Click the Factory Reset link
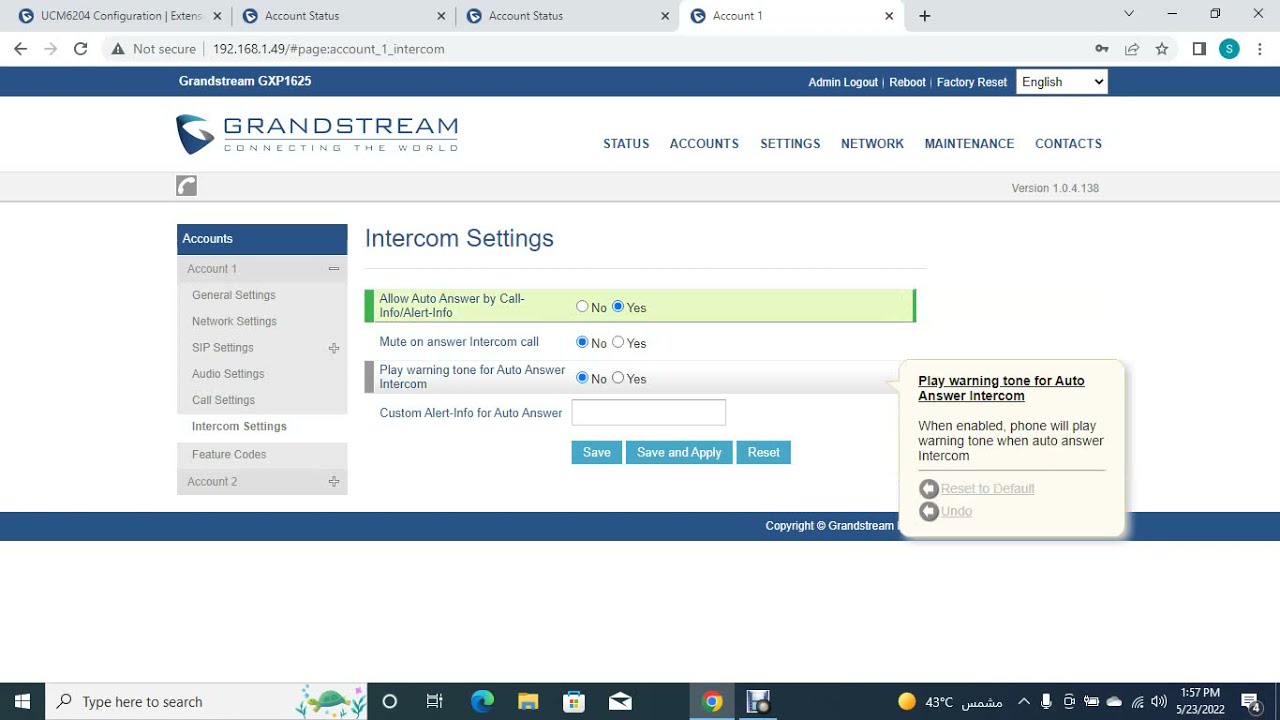The width and height of the screenshot is (1280, 720). (972, 82)
